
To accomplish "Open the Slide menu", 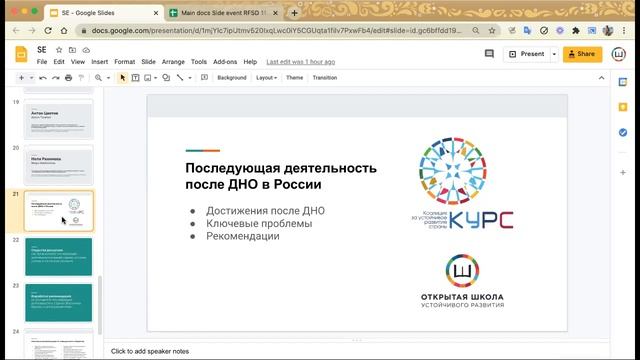I will [x=149, y=62].
